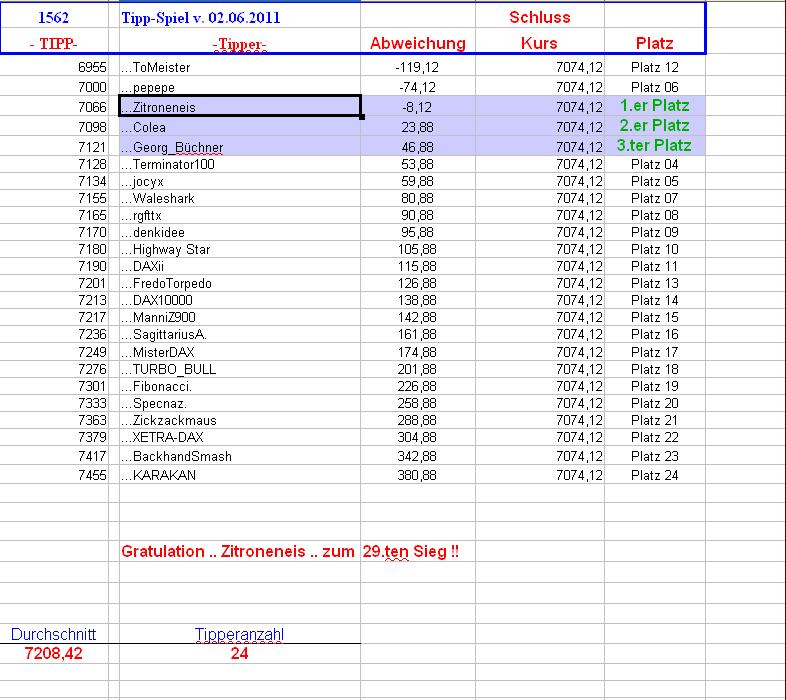Select the jocyx tipper cell

[x=240, y=182]
